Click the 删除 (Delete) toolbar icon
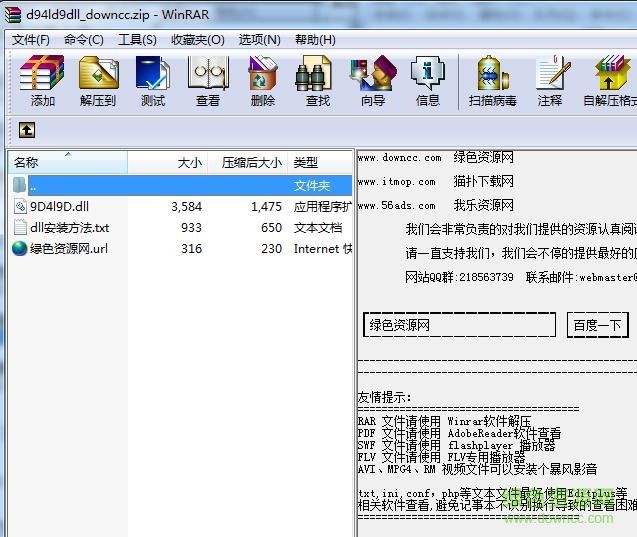 263,73
